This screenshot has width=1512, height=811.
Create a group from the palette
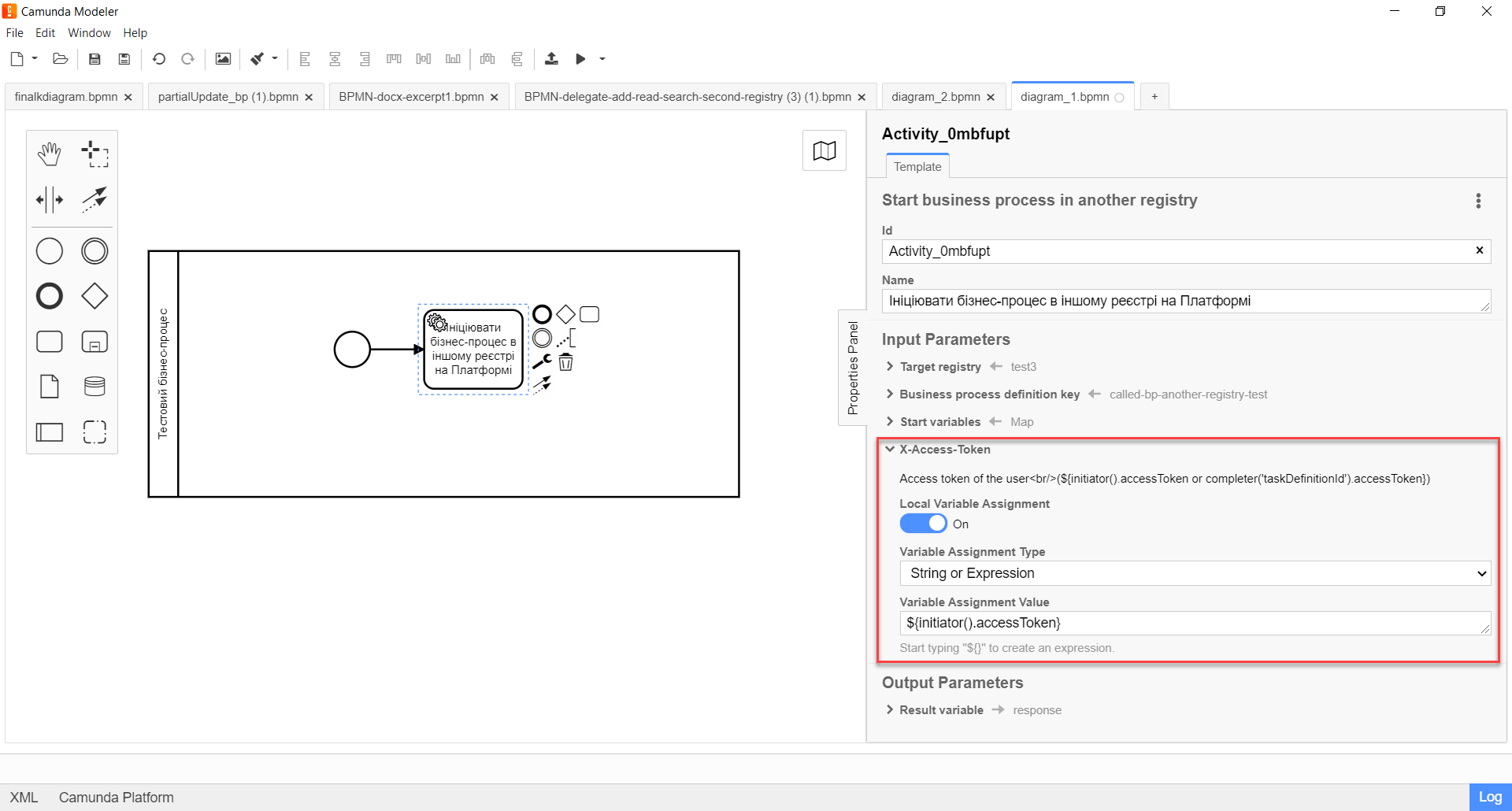tap(94, 432)
